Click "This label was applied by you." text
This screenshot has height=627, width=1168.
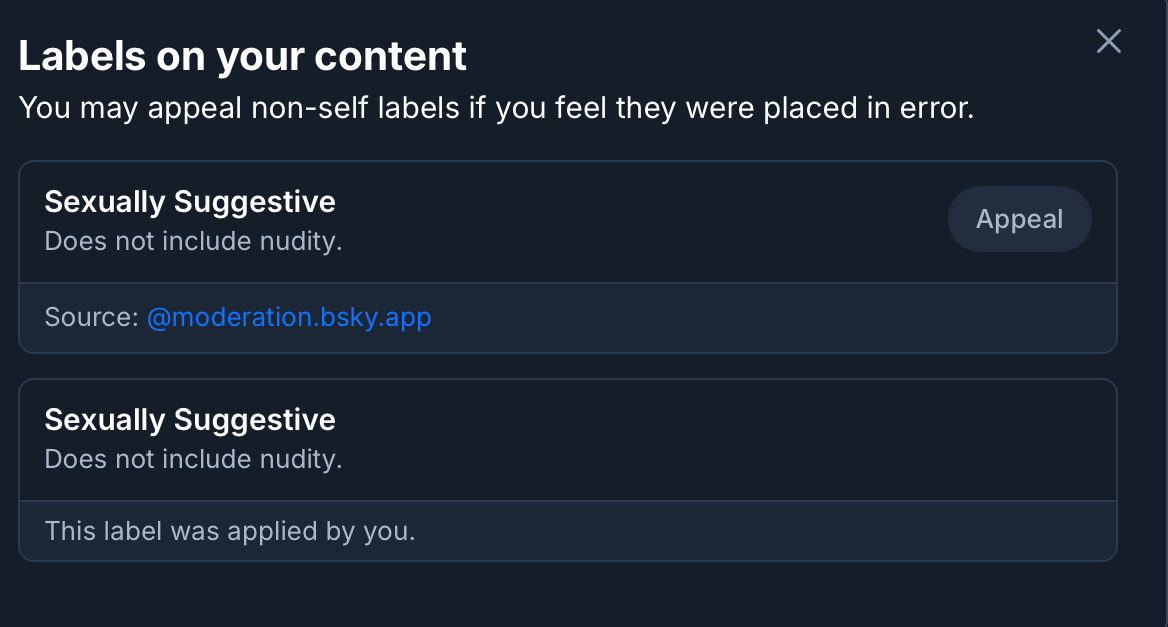[x=229, y=531]
